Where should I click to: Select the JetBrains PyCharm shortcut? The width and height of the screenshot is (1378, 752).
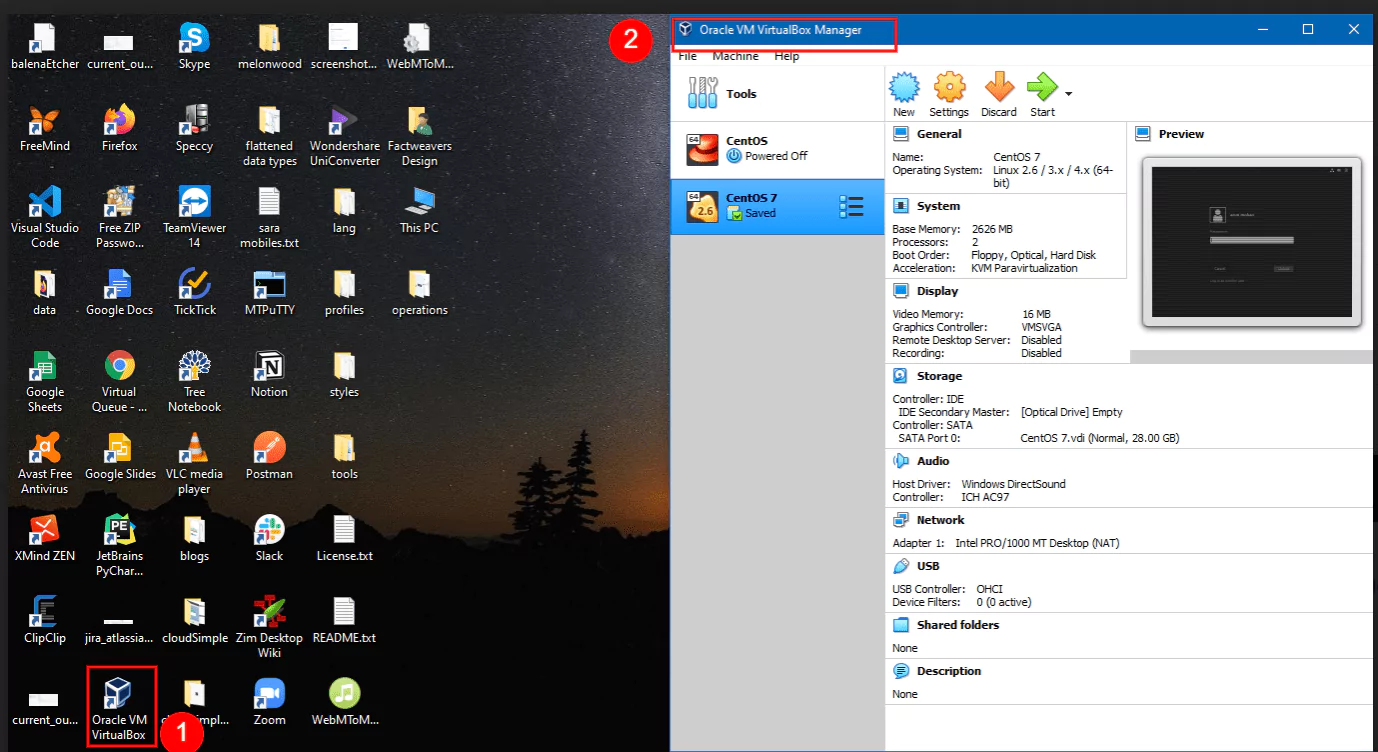tap(119, 546)
